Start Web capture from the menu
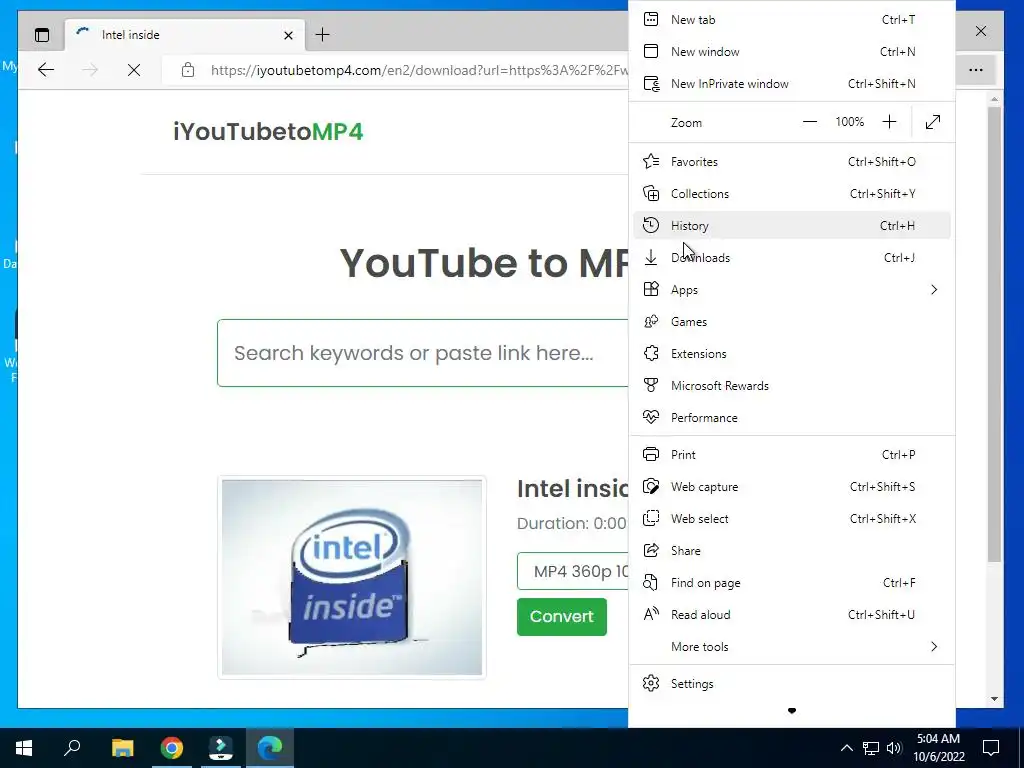The width and height of the screenshot is (1024, 768). coord(792,487)
